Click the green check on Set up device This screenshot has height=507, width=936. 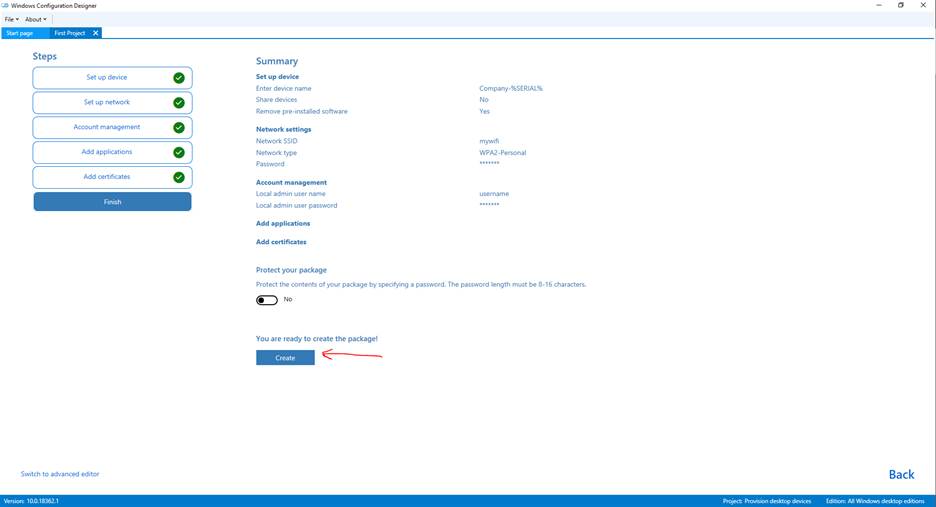click(178, 78)
